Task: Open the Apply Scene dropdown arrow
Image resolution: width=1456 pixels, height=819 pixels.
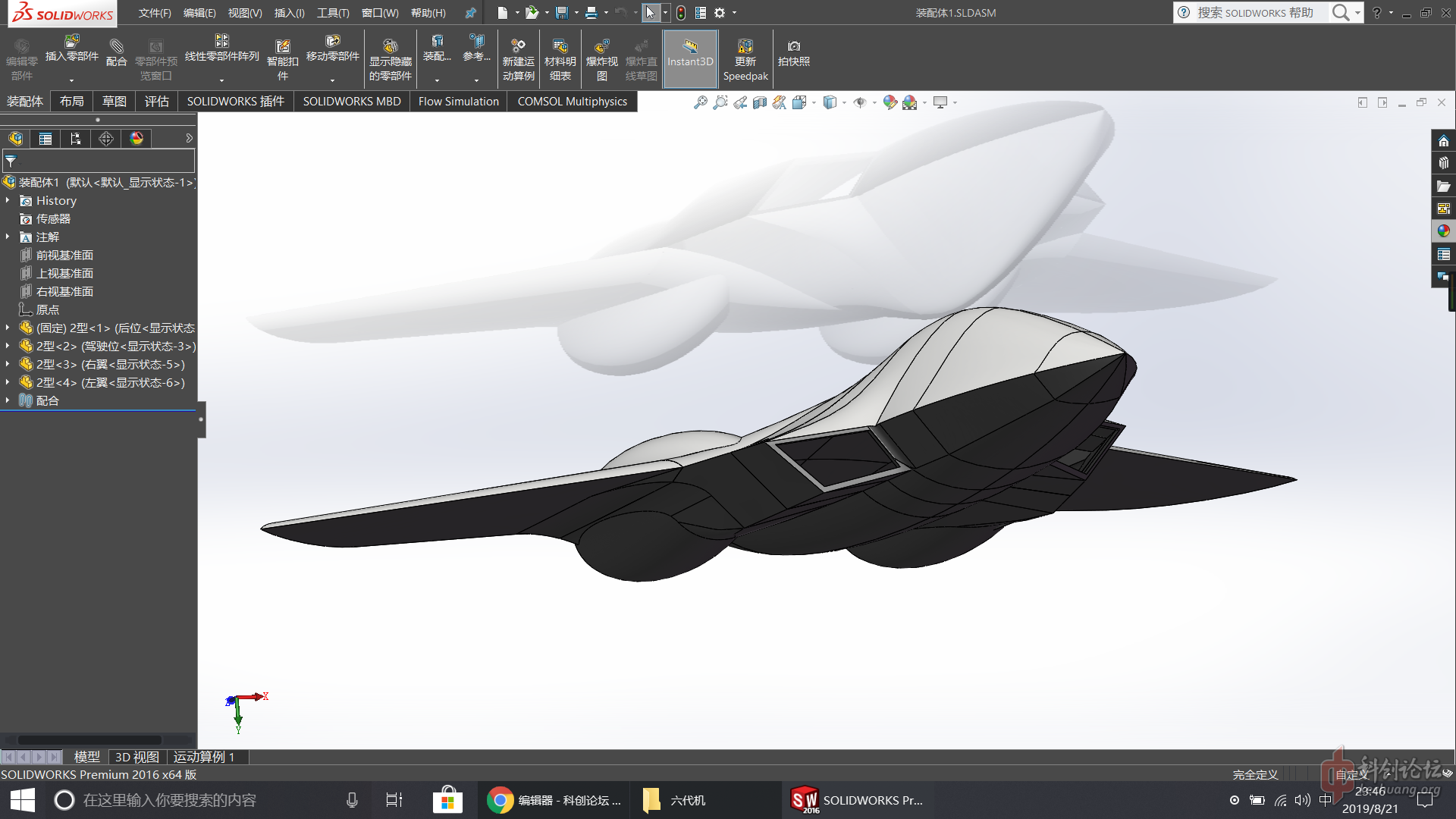Action: tap(924, 102)
